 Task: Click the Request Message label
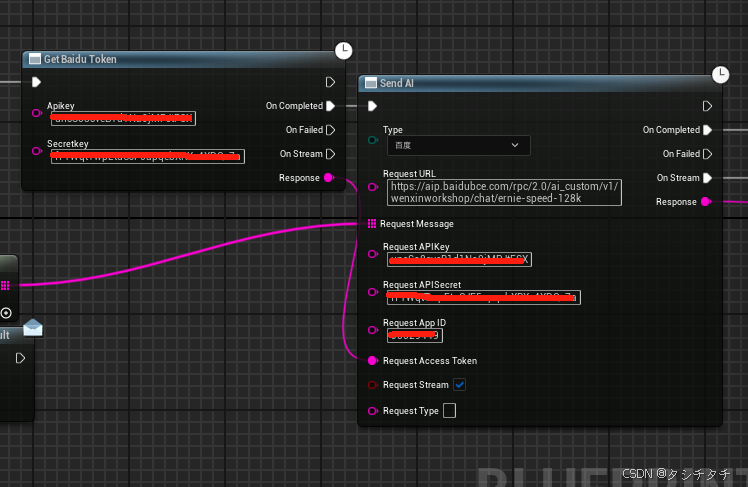pyautogui.click(x=416, y=224)
